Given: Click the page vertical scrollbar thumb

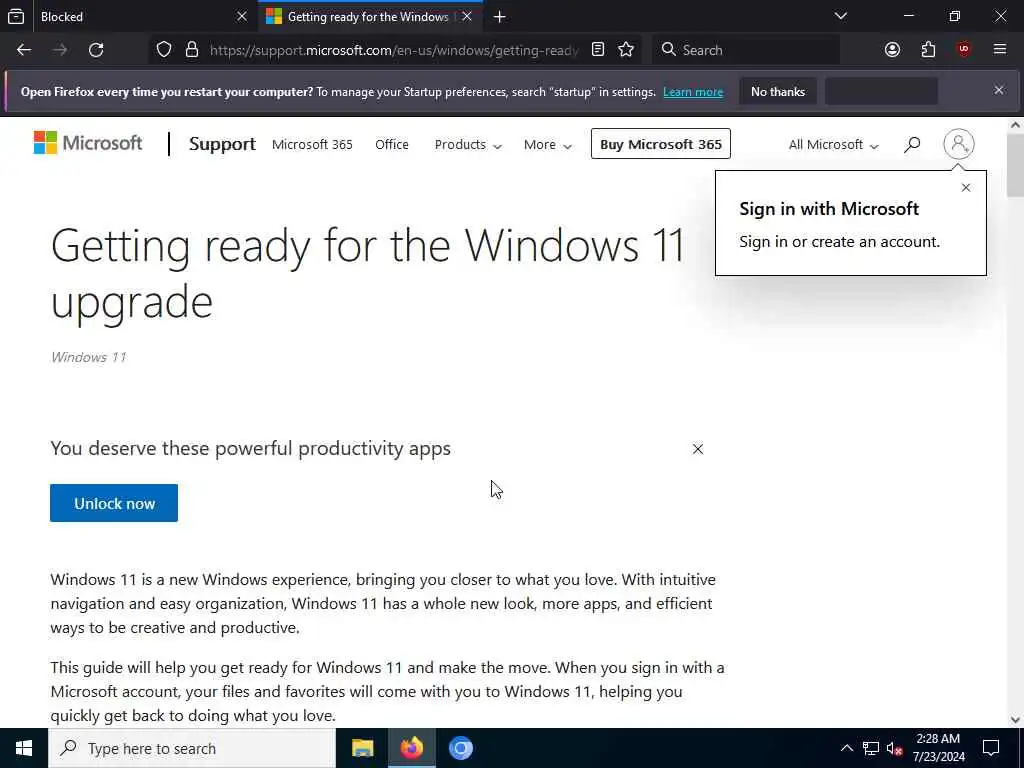Looking at the screenshot, I should coord(1015,165).
